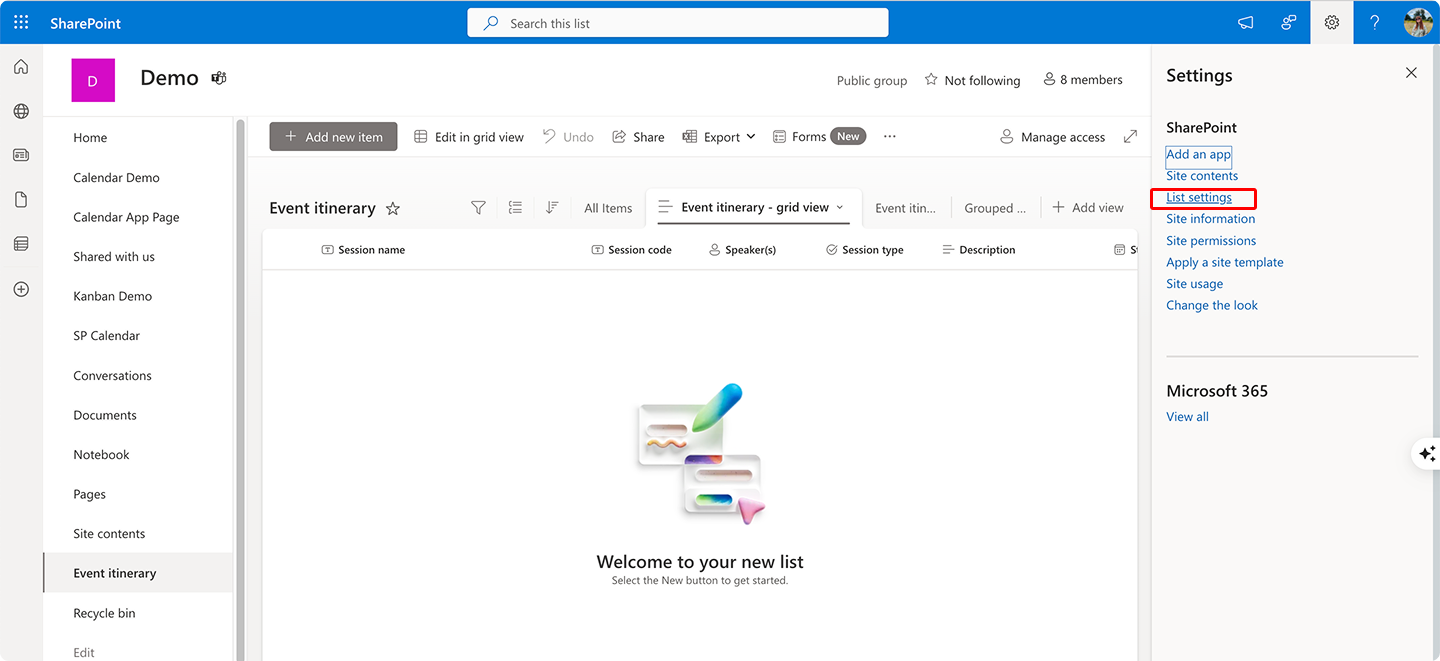
Task: Open the news feed icon in left rail
Action: click(21, 155)
